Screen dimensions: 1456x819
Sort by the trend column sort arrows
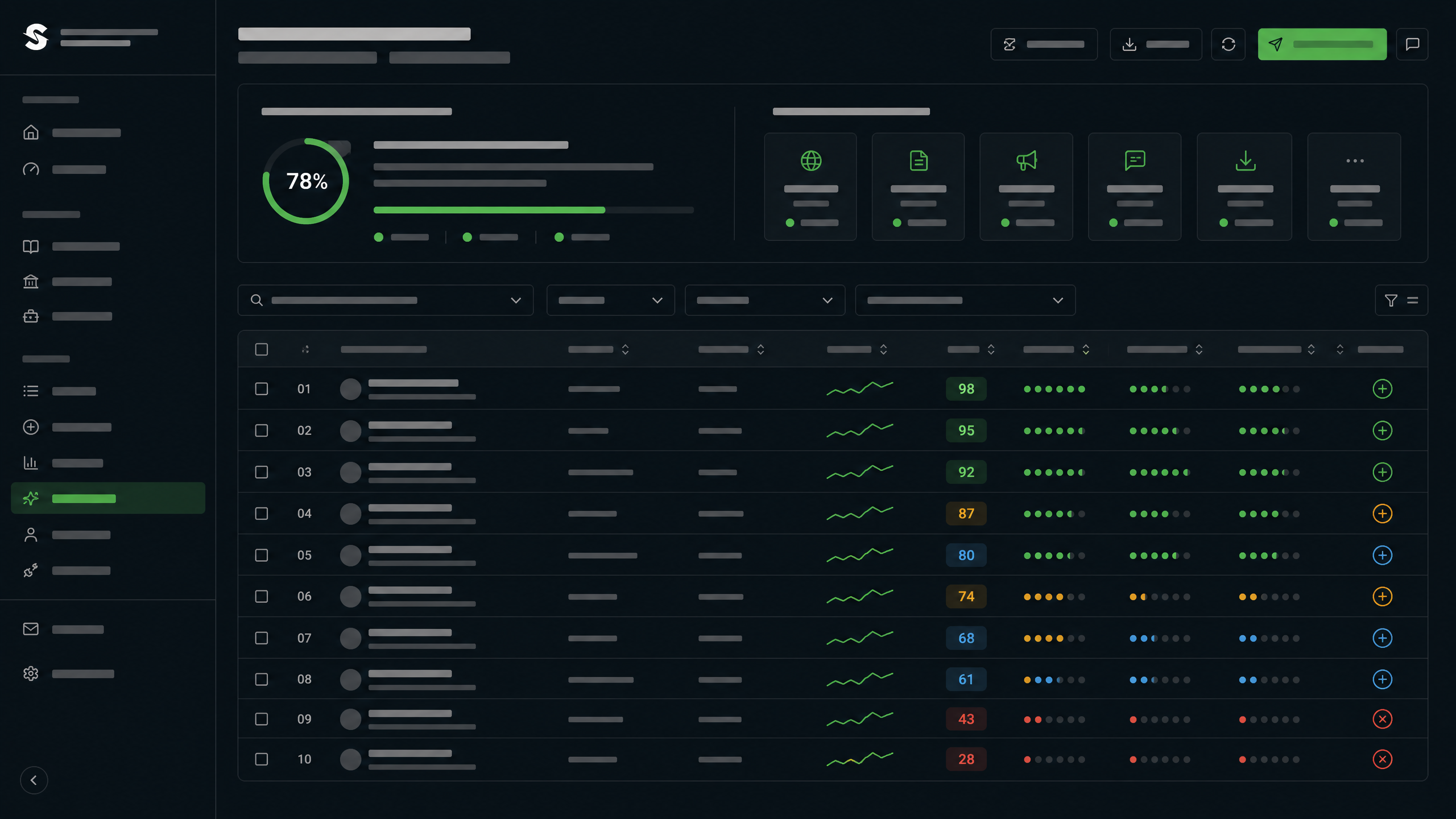[883, 349]
